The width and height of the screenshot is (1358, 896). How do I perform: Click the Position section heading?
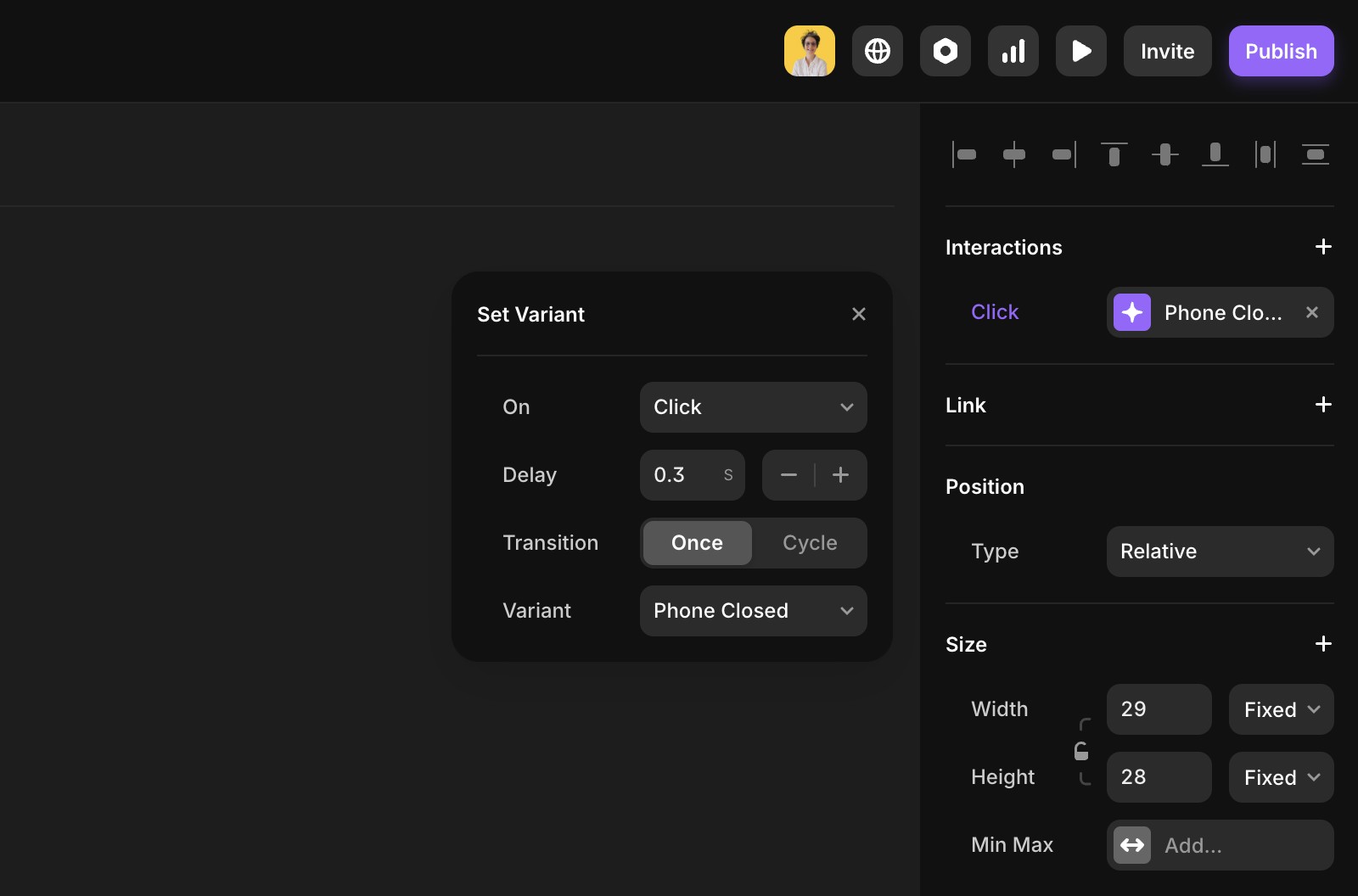(985, 486)
